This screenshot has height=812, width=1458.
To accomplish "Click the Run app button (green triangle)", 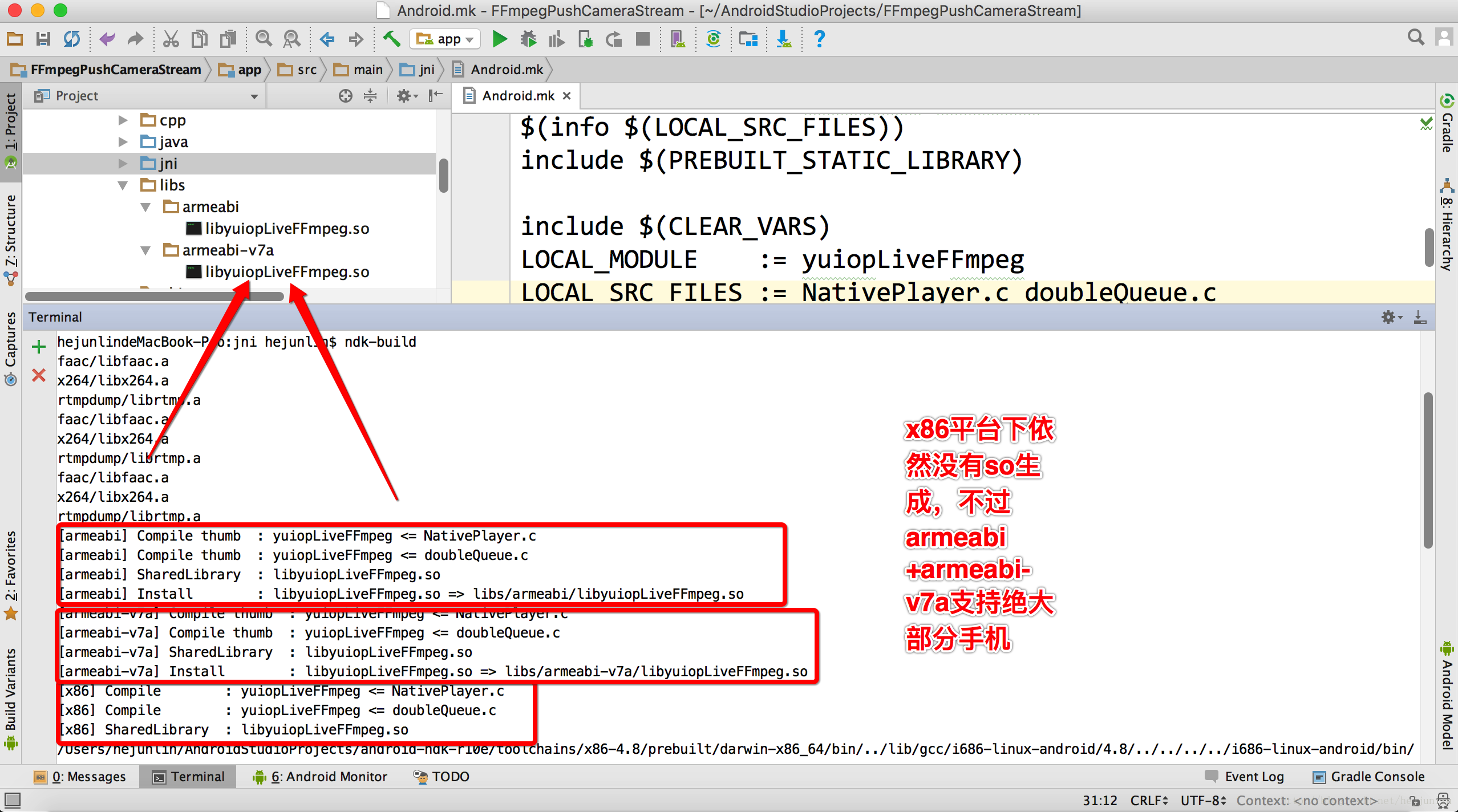I will [x=499, y=40].
